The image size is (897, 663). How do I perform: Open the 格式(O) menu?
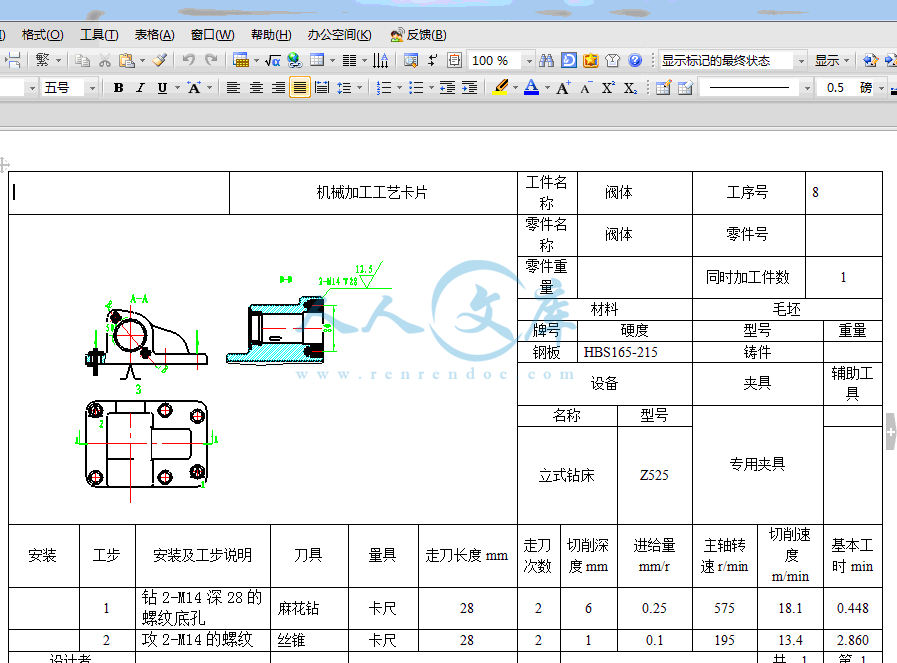[42, 35]
